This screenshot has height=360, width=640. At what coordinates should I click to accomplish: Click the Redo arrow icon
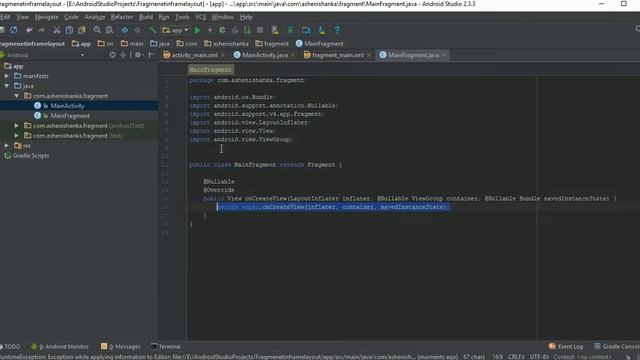[41, 30]
